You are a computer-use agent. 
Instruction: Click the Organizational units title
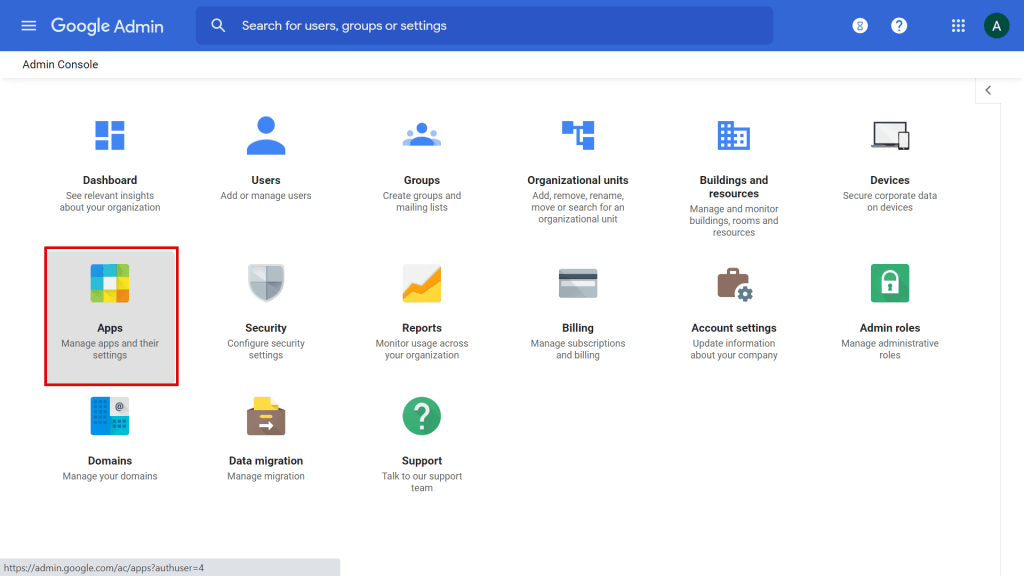(x=578, y=180)
